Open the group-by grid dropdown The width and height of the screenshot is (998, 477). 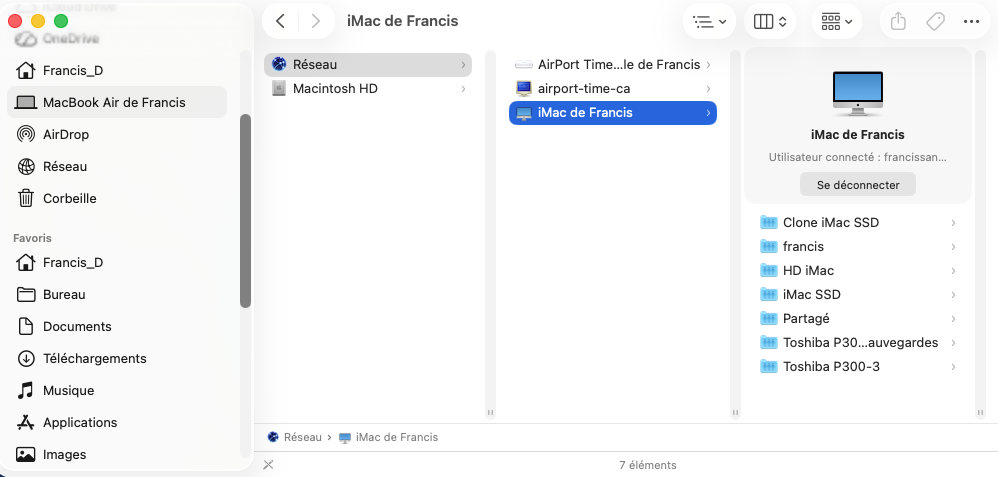point(836,21)
